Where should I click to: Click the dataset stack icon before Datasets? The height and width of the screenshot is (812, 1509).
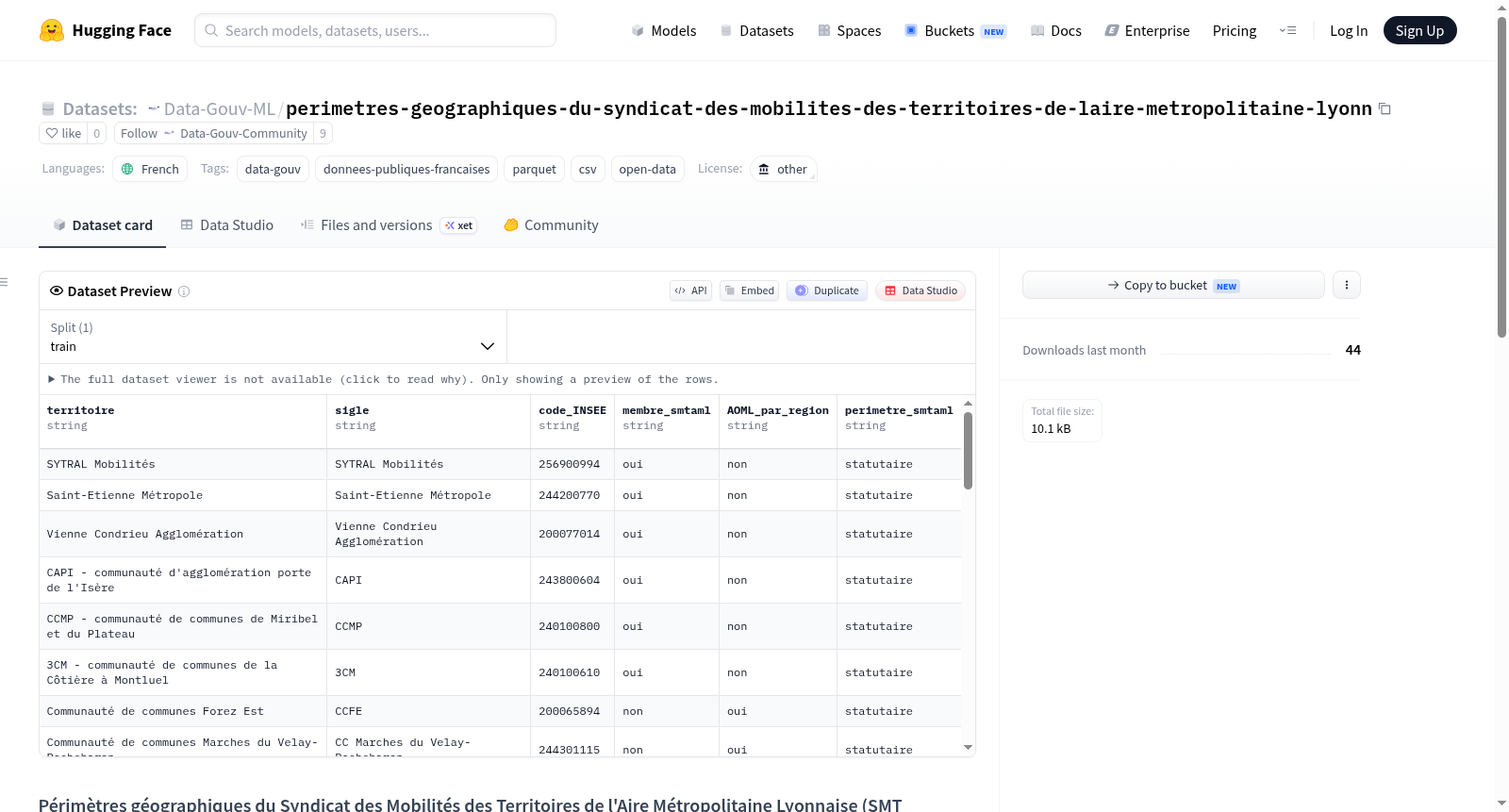tap(48, 108)
